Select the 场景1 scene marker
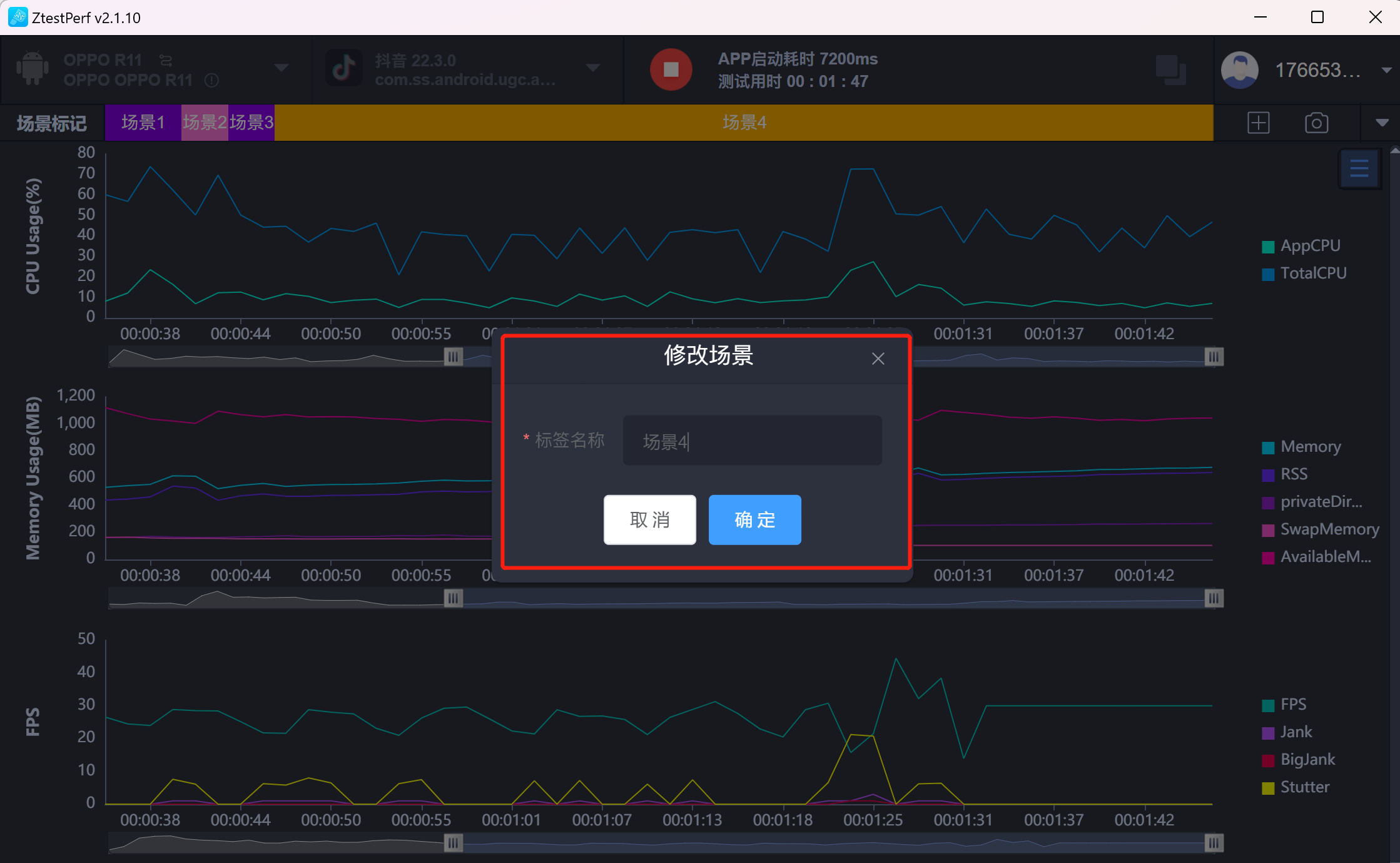1400x863 pixels. [x=143, y=123]
